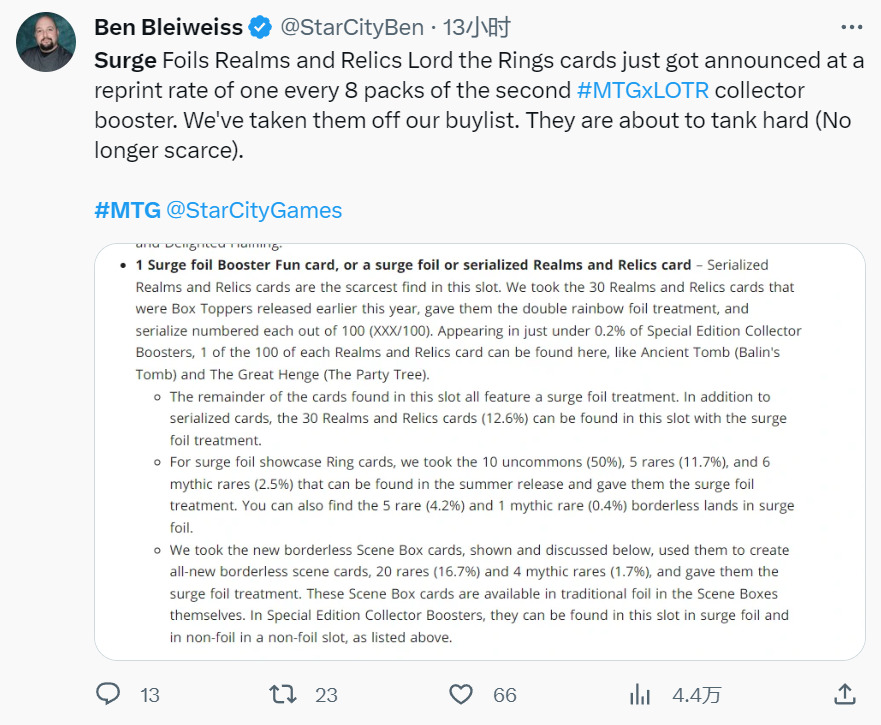This screenshot has height=725, width=881.
Task: Click the reply speech bubble icon
Action: pyautogui.click(x=108, y=694)
